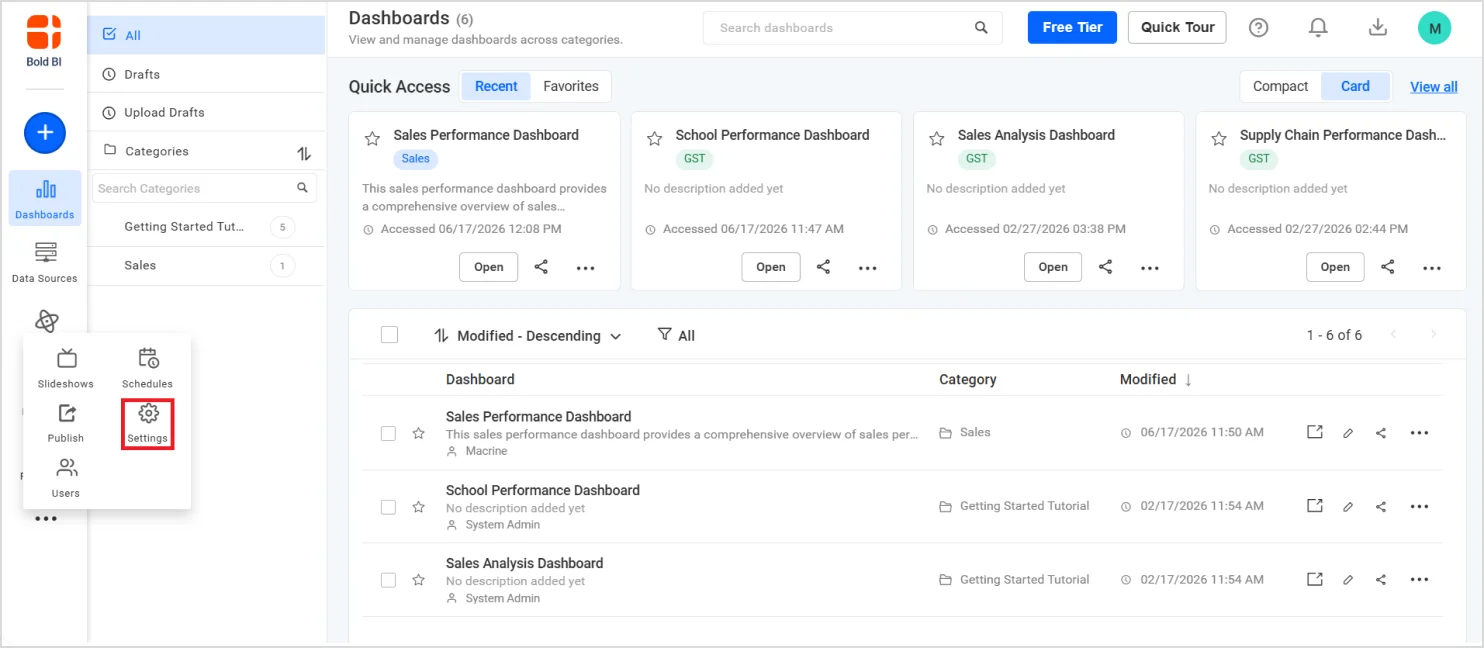Open more options on School Performance card

868,268
